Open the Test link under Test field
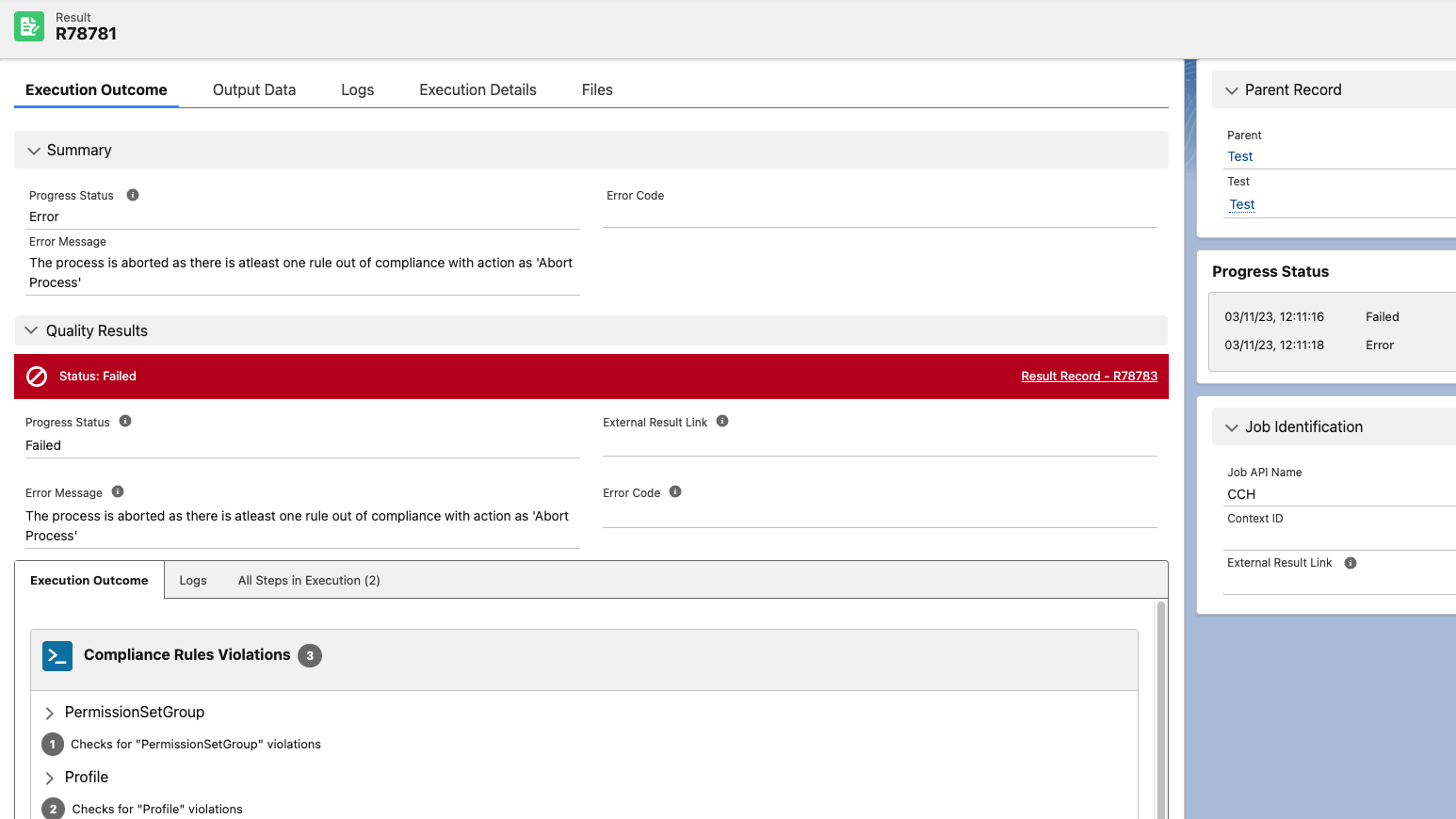 click(1242, 204)
